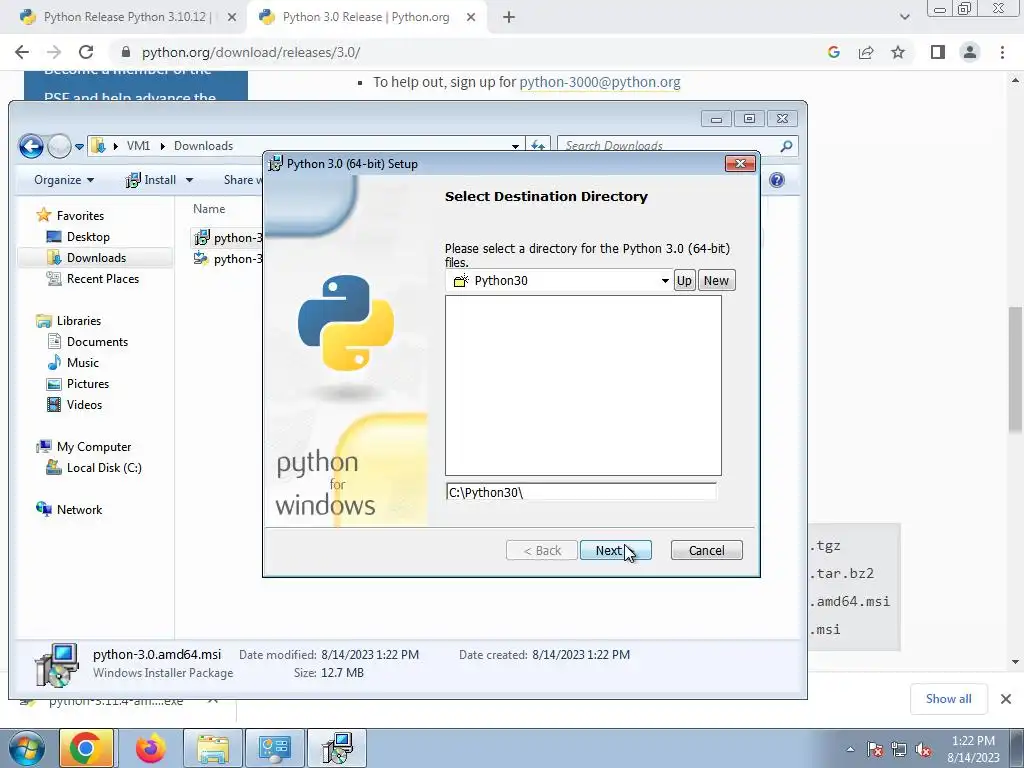Open Downloads in navigation pane

(x=96, y=257)
